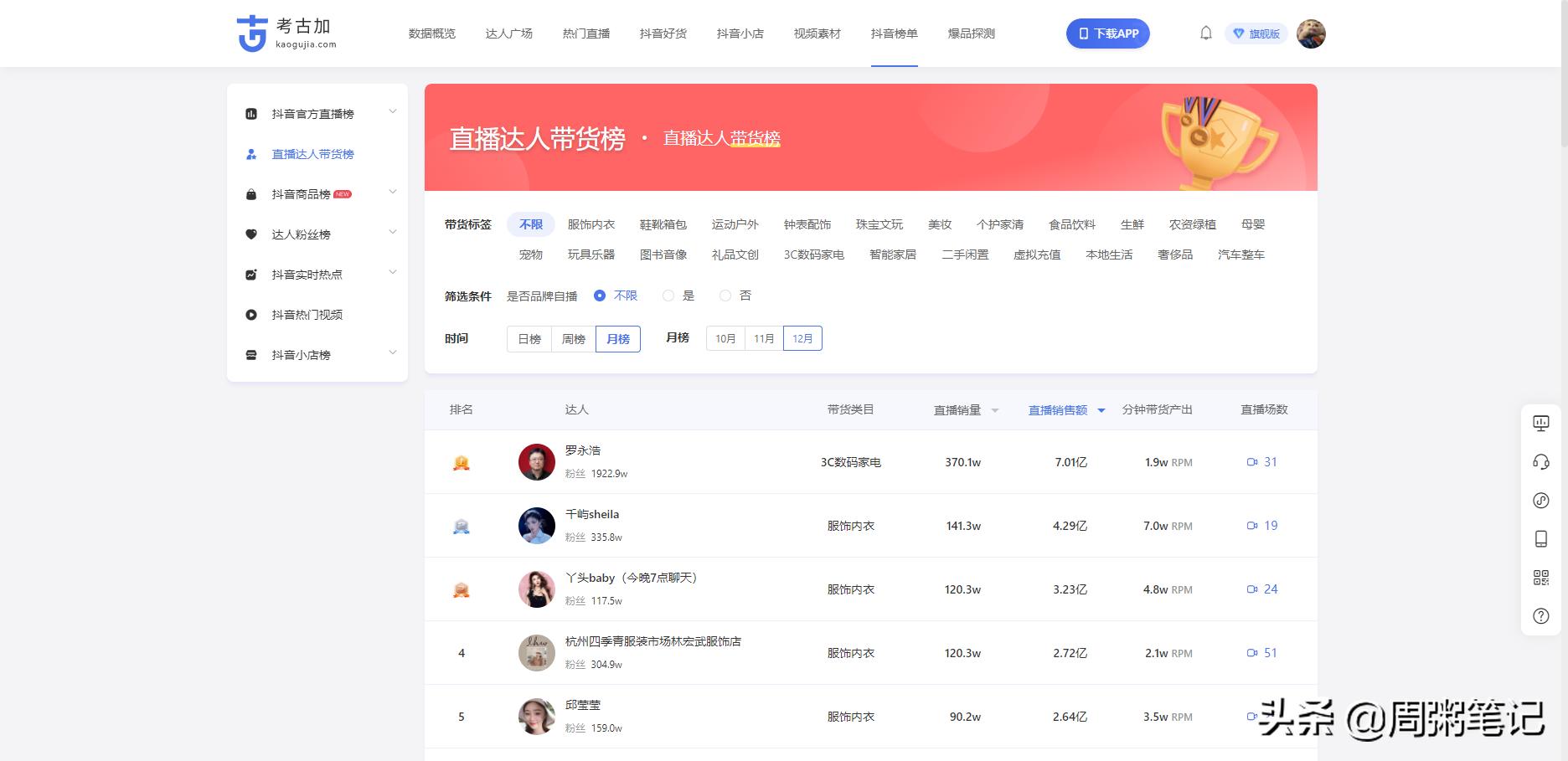Open customer service headset icon

[1541, 462]
